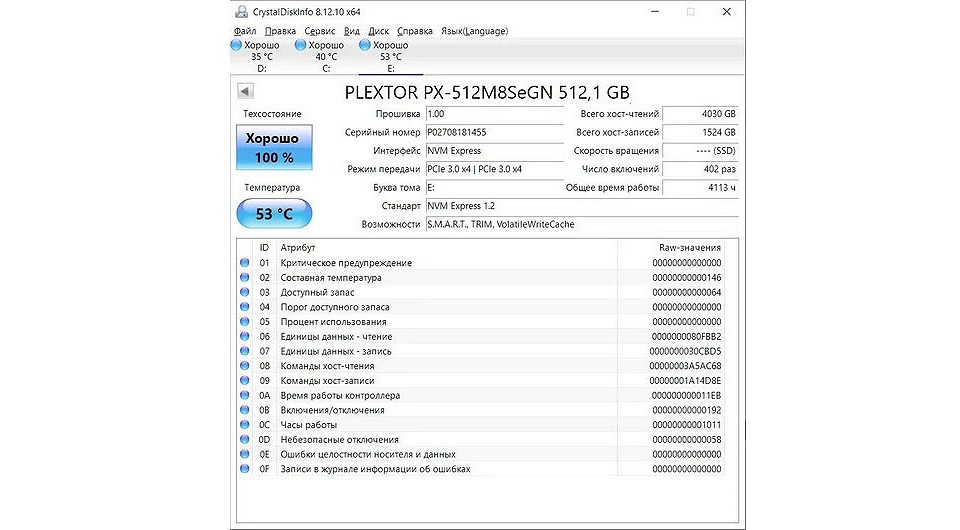The width and height of the screenshot is (960, 530).
Task: Open the Справка menu
Action: (414, 31)
